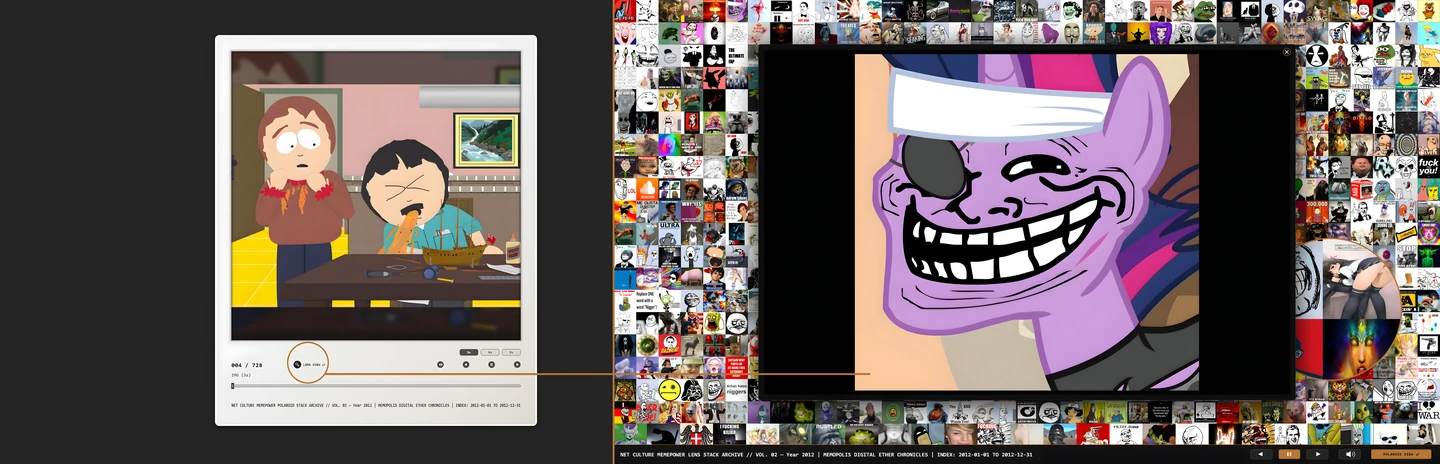Click previous arrow in bottom bar
Screen dimensions: 1440x464
1260,454
